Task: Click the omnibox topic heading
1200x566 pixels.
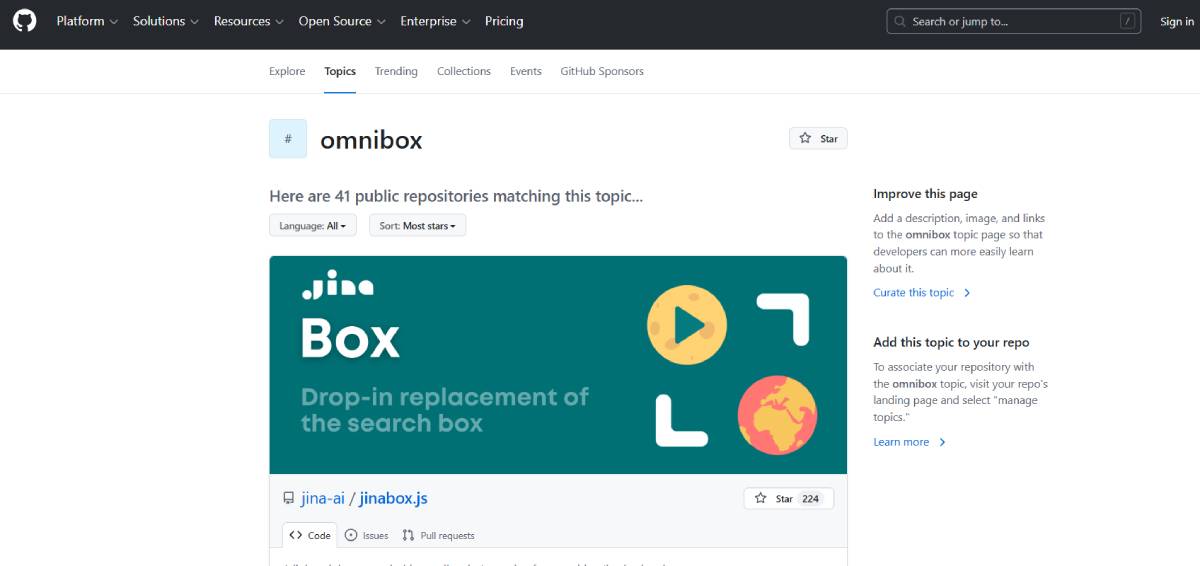Action: [371, 140]
